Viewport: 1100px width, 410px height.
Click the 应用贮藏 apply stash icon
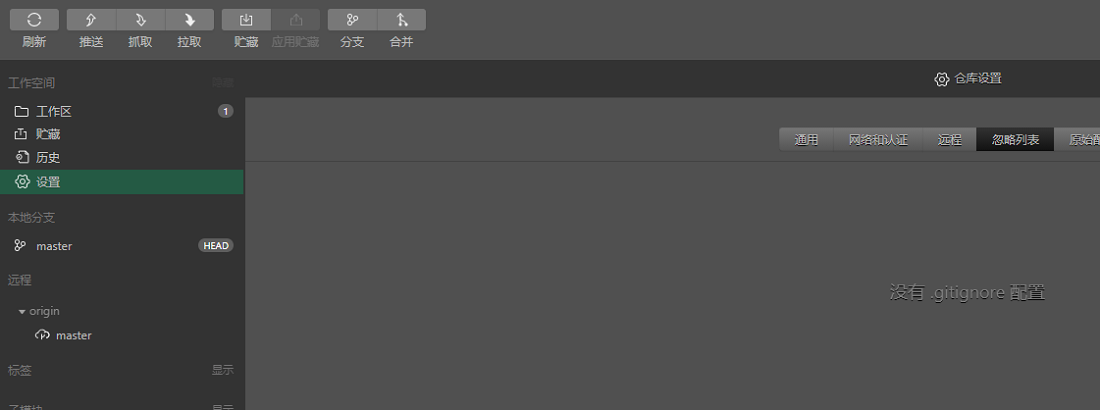(x=295, y=20)
